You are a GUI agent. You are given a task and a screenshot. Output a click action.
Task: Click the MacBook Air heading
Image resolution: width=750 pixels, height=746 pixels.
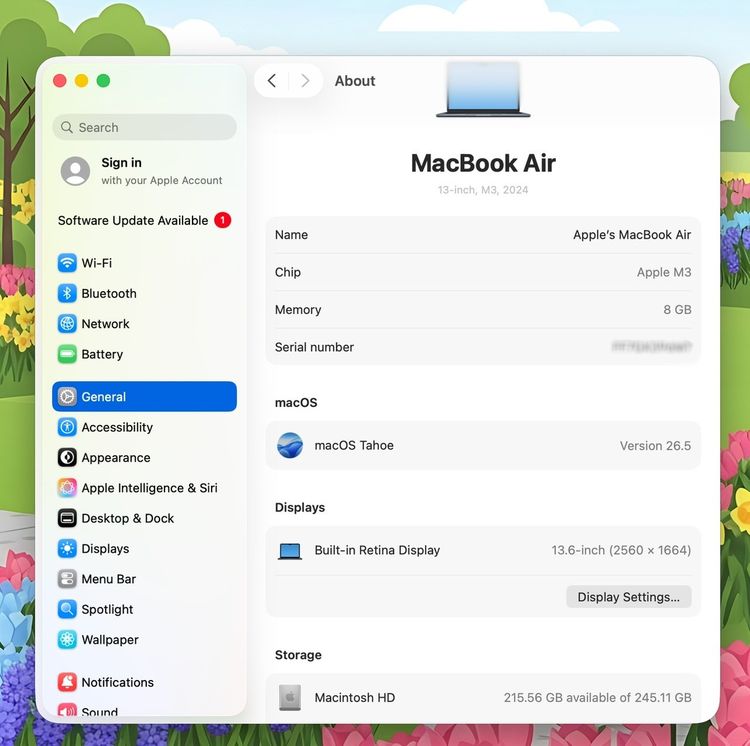[x=483, y=163]
